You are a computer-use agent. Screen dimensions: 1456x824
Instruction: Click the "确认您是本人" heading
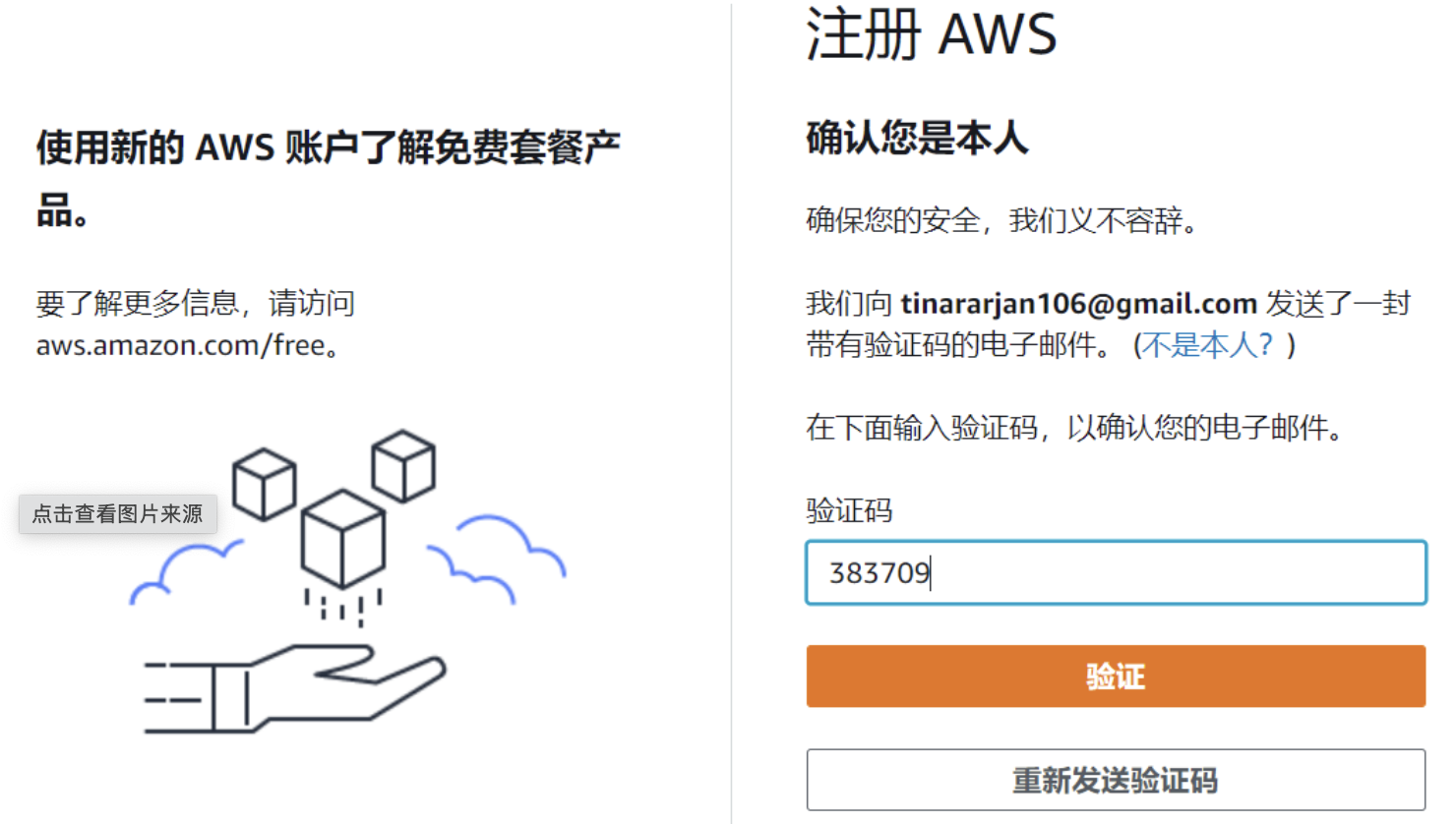coord(917,138)
